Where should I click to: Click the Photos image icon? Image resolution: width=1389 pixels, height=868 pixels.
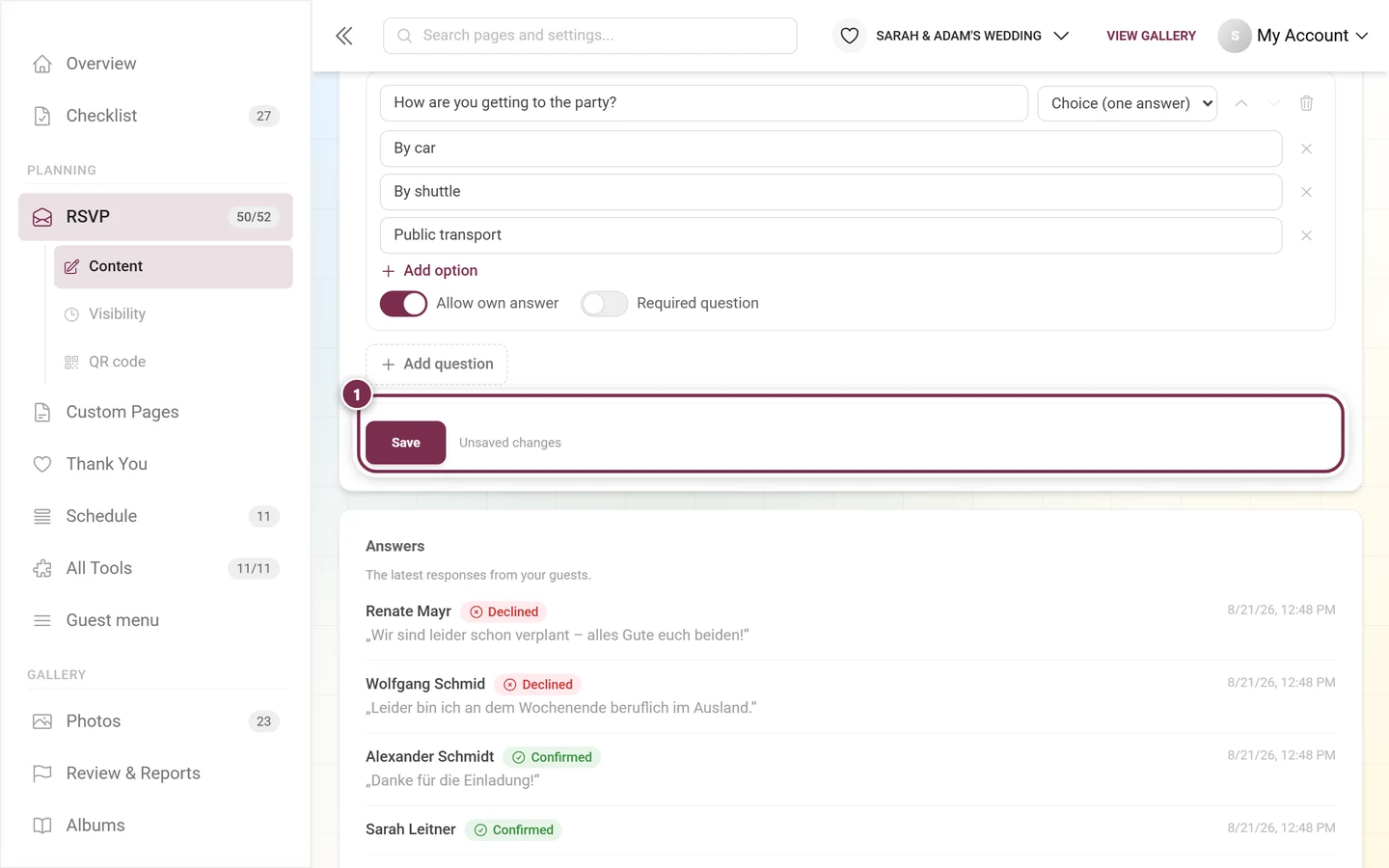[x=42, y=721]
